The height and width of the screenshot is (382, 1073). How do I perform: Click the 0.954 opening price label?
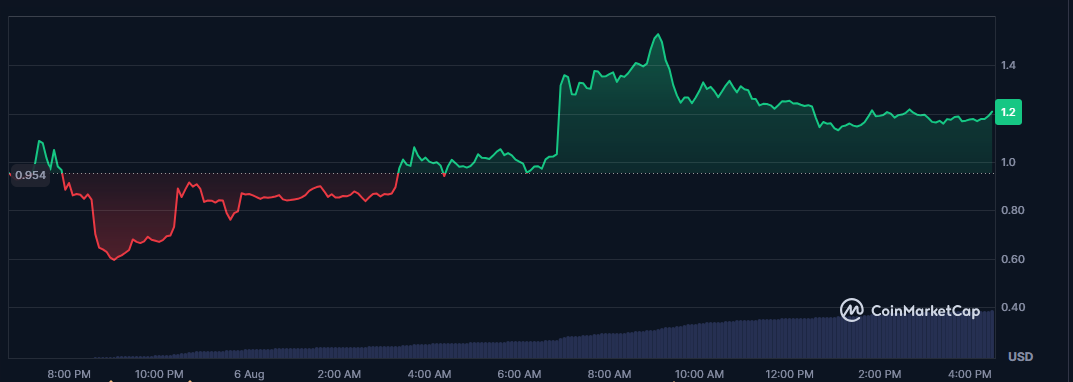[30, 175]
